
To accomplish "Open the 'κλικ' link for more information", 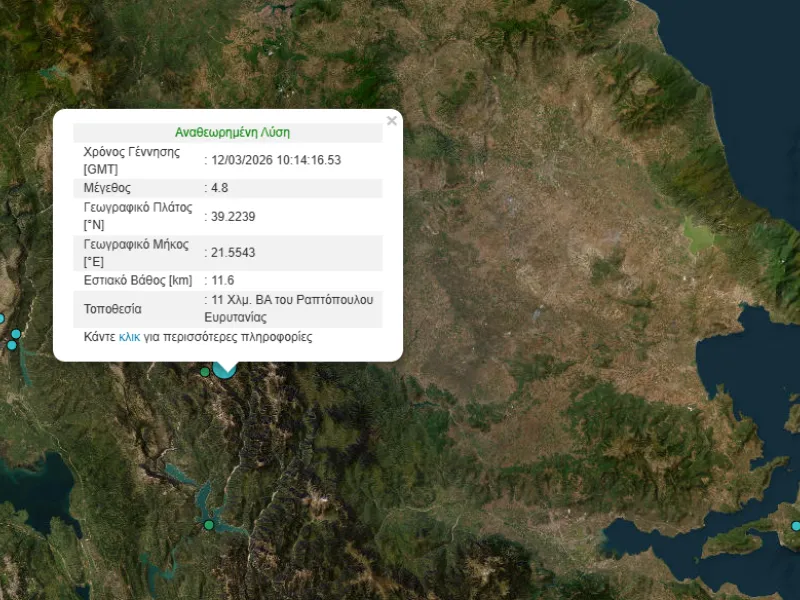I will point(129,337).
